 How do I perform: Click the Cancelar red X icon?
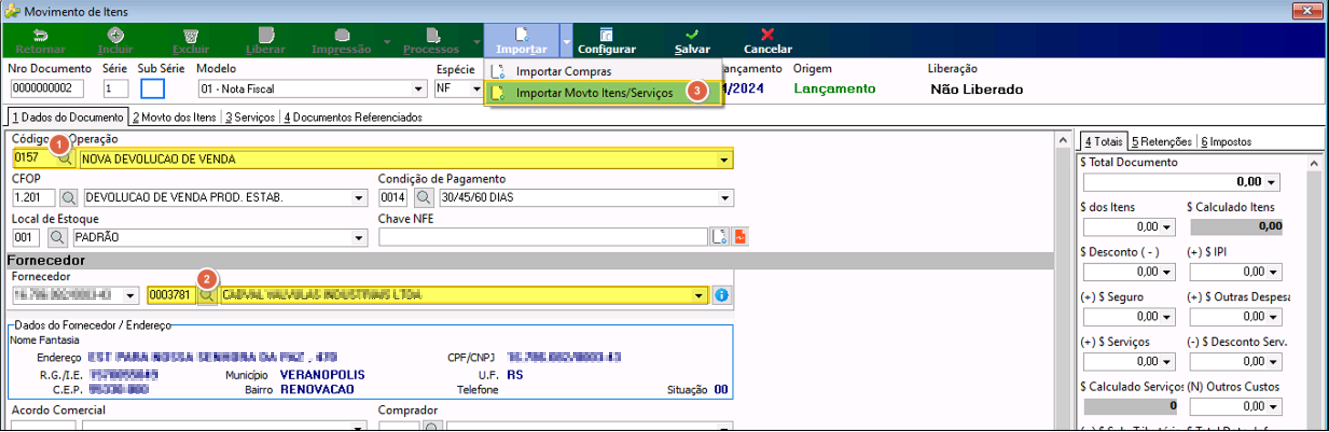coord(767,34)
